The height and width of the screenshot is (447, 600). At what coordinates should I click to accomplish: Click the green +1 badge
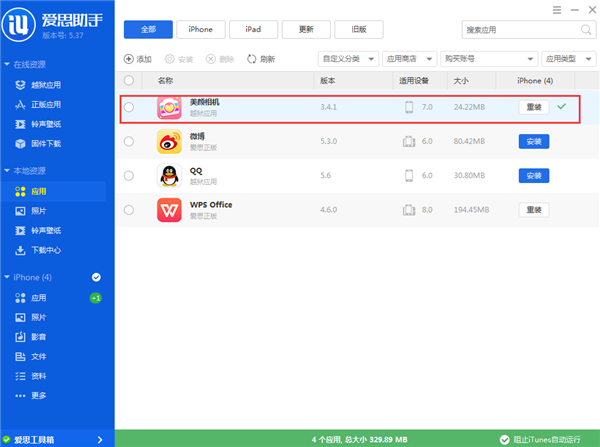tap(96, 298)
